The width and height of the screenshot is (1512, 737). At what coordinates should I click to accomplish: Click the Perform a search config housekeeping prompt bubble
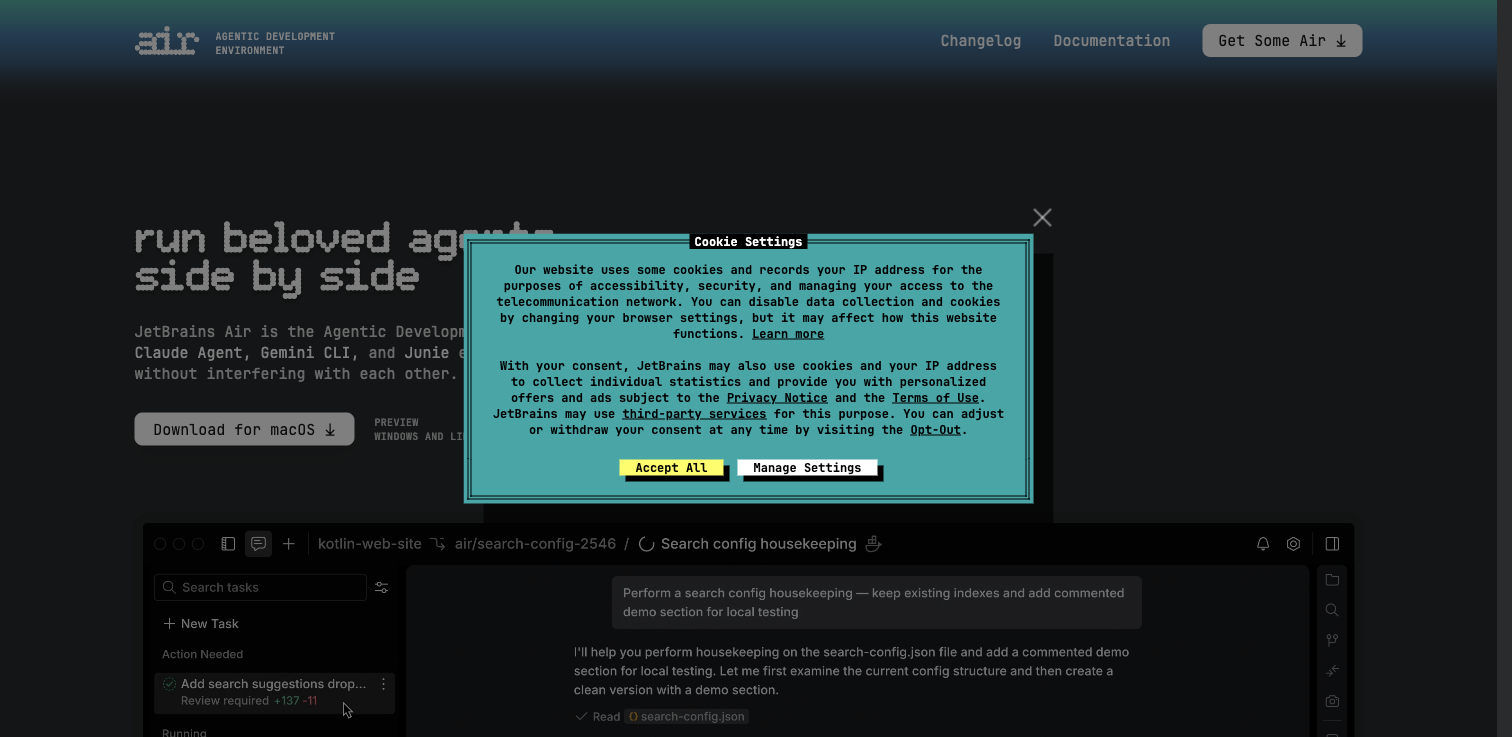877,602
